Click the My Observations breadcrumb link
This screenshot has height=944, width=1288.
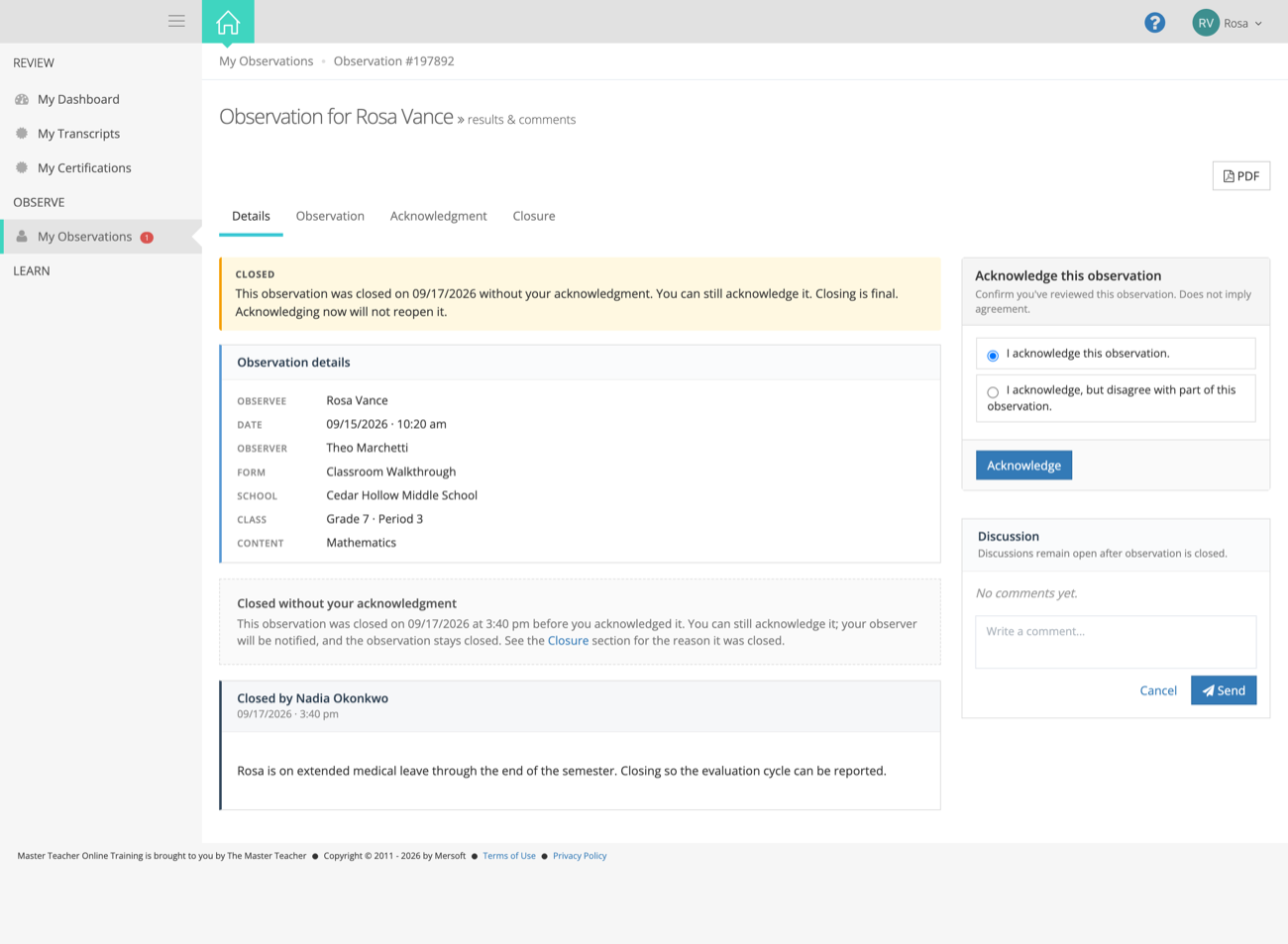coord(266,61)
